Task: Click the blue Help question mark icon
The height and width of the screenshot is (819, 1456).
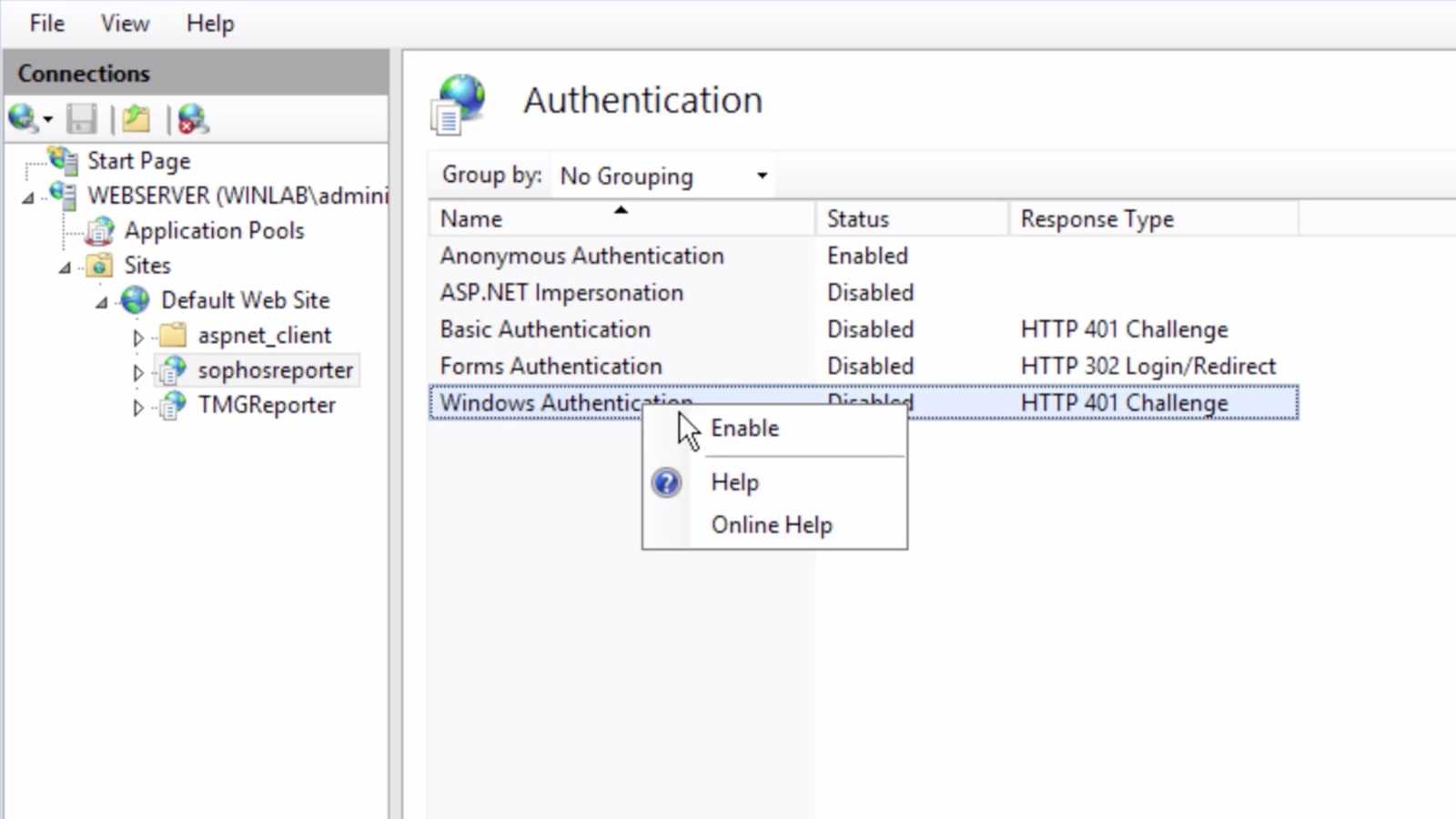Action: pos(666,482)
